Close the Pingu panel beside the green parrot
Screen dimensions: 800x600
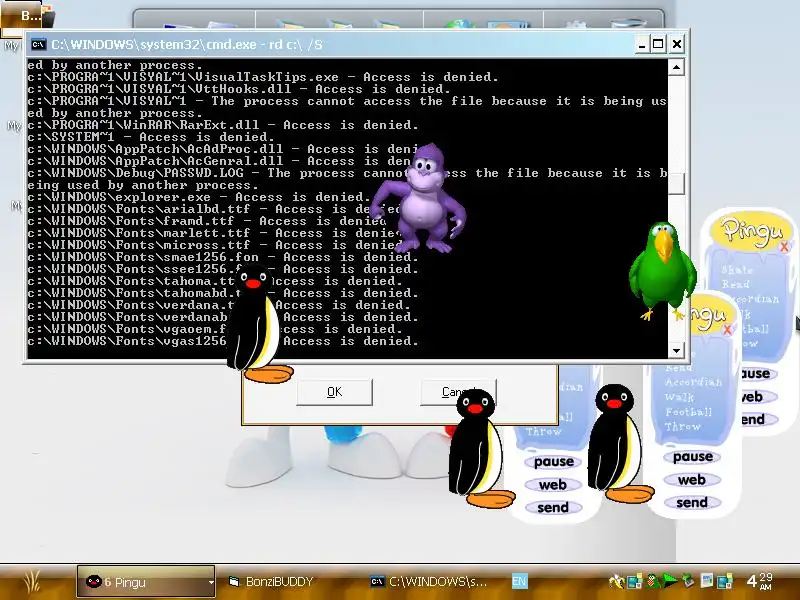(x=784, y=247)
